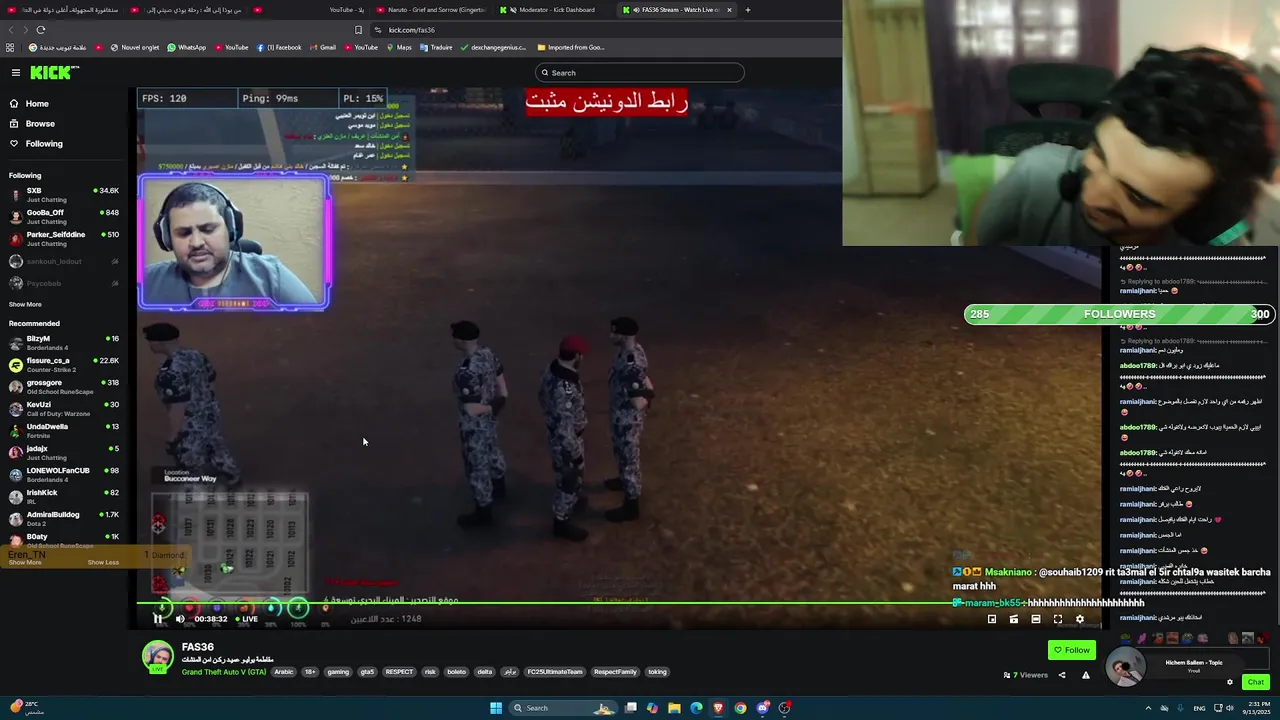Open chat settings gear icon
Image resolution: width=1280 pixels, height=720 pixels.
(1230, 682)
